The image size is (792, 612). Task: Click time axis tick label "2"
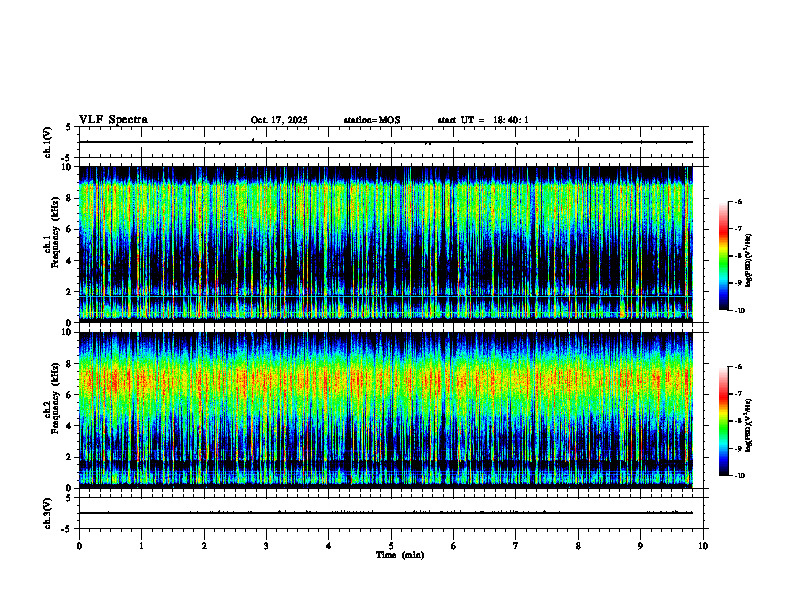point(204,546)
